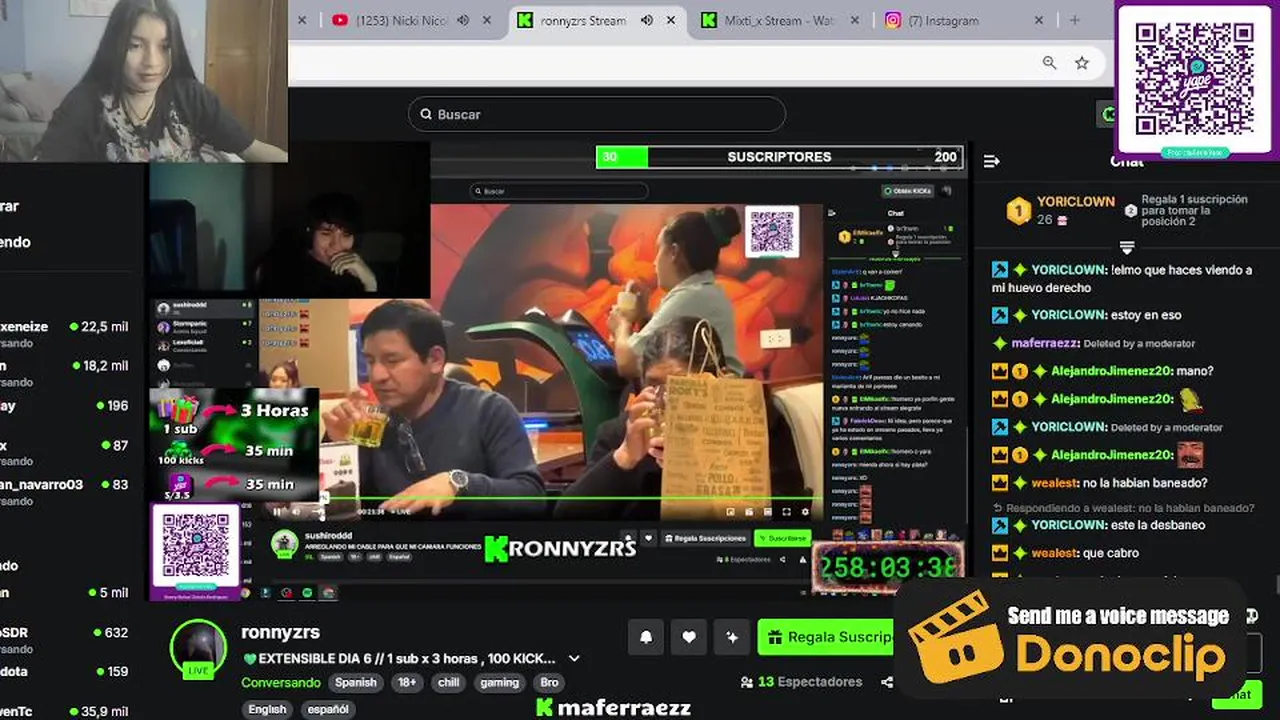Click the Conversando category link
The height and width of the screenshot is (720, 1280).
[281, 683]
